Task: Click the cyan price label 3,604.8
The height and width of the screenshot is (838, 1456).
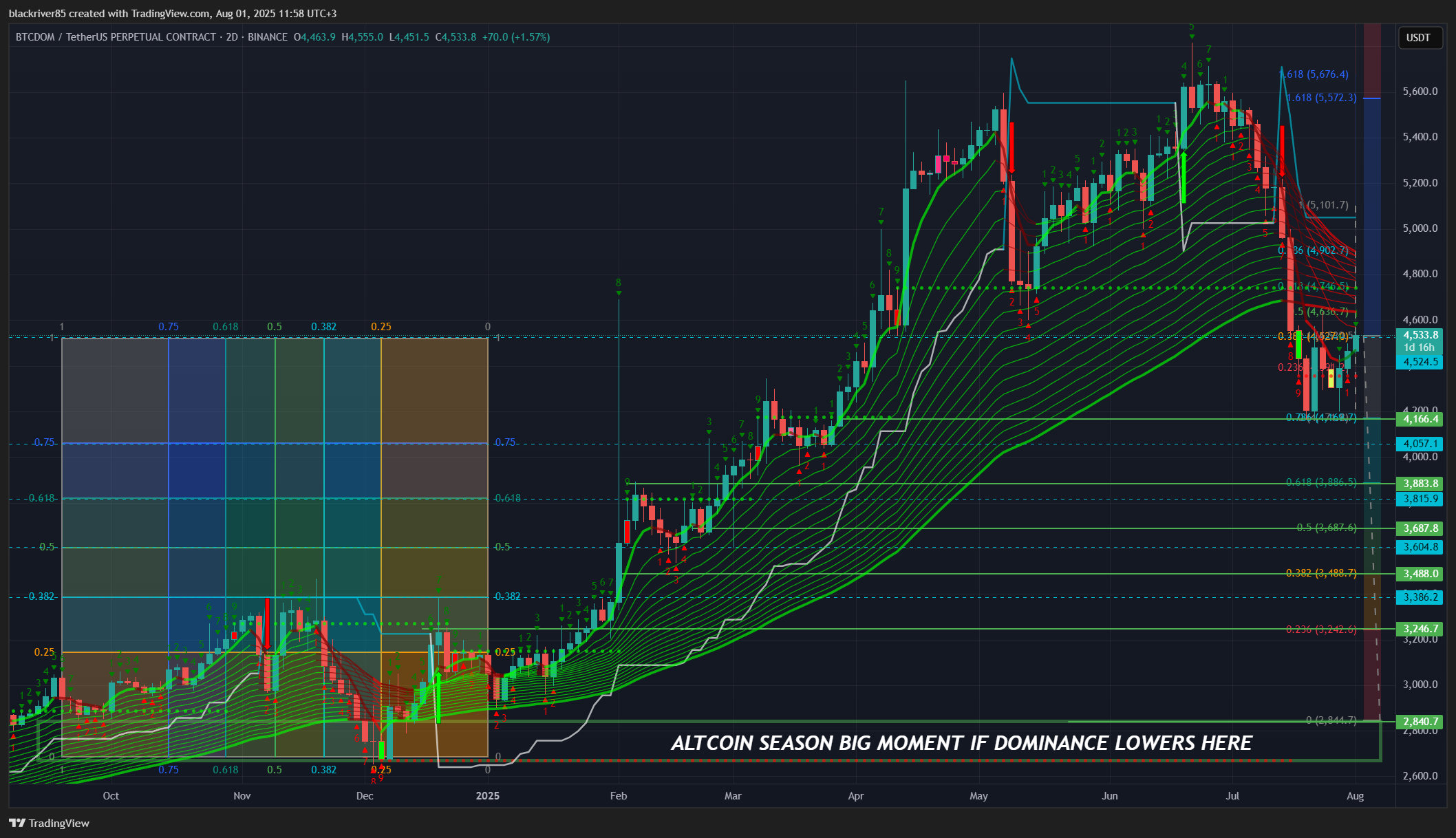Action: [x=1419, y=547]
